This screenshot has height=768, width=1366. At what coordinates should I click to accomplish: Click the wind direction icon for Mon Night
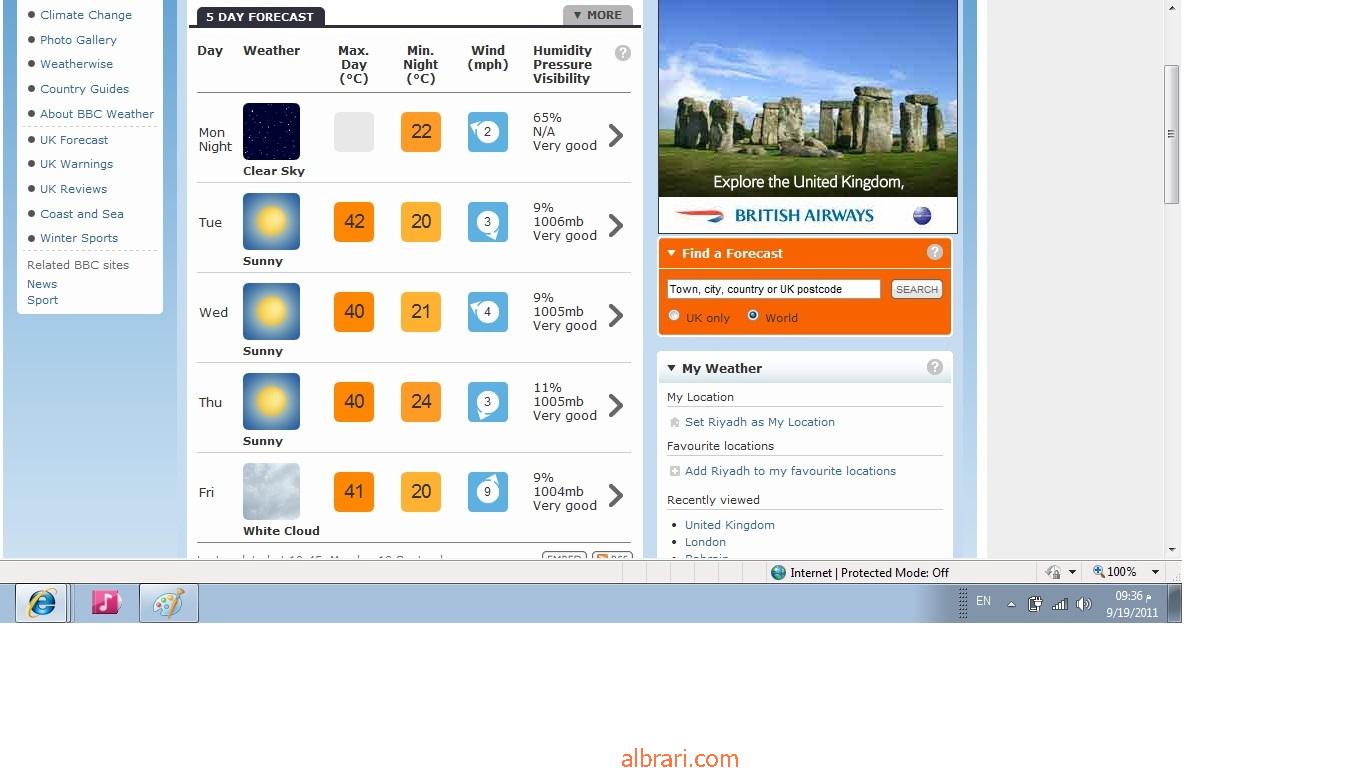pyautogui.click(x=488, y=132)
